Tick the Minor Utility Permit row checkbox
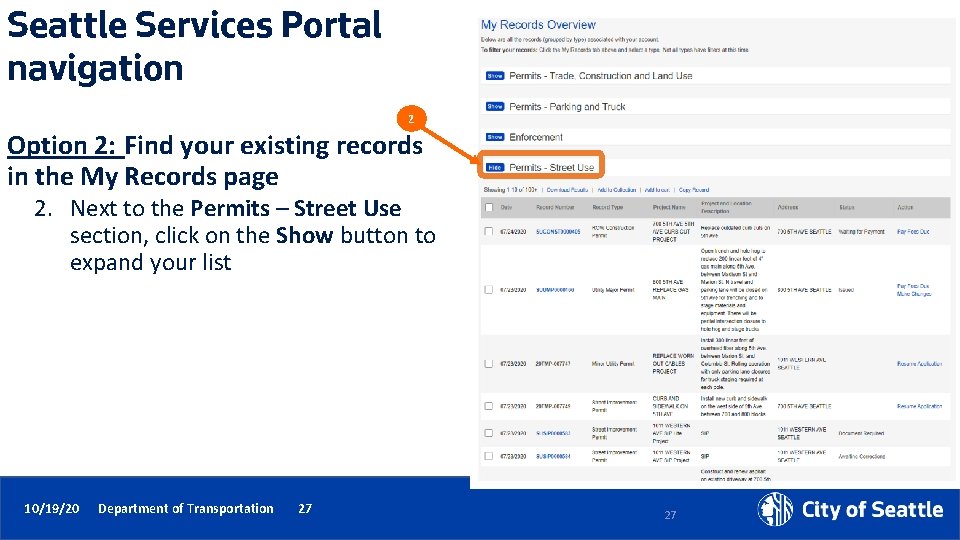The height and width of the screenshot is (540, 960). [489, 364]
